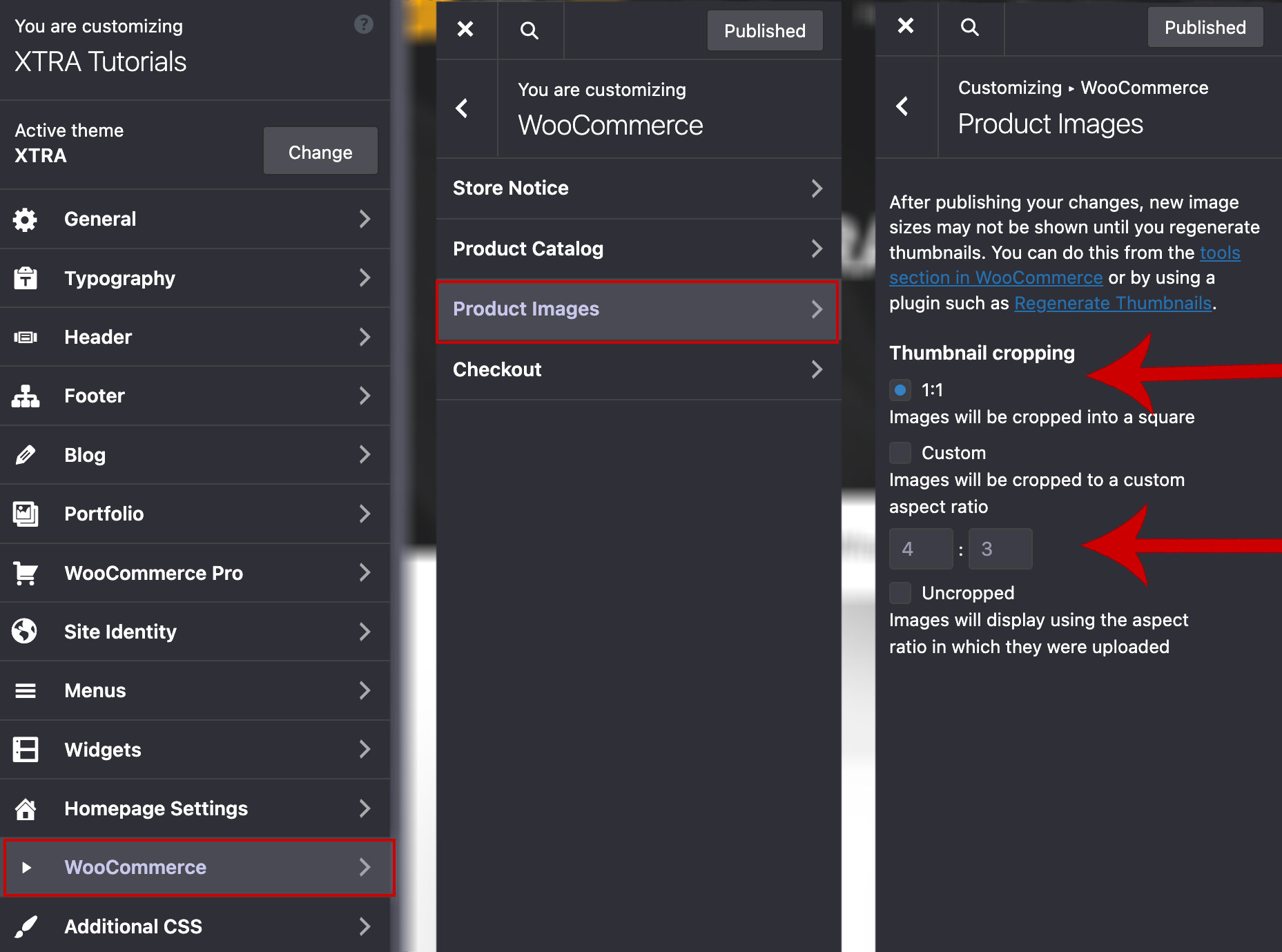Click the Homepage Settings house icon

click(x=26, y=808)
